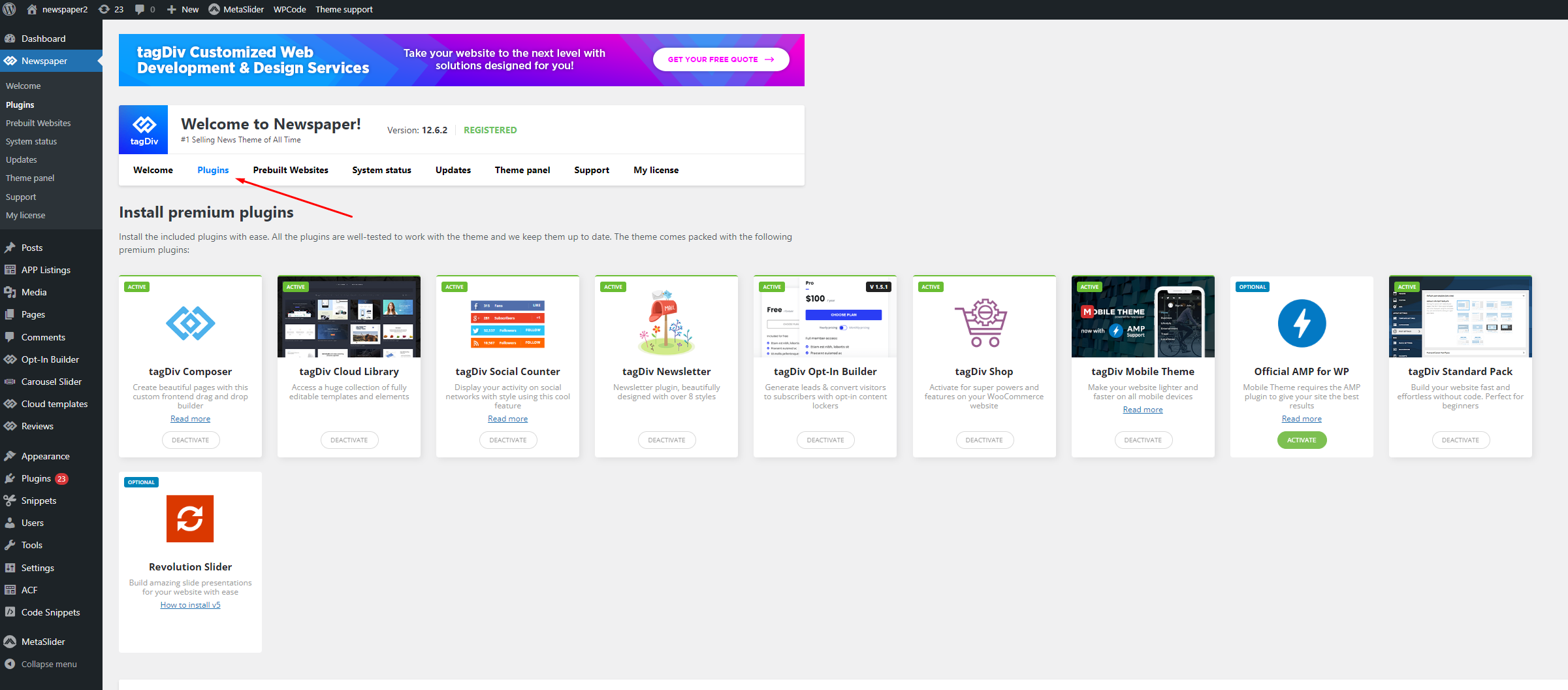
Task: Open the Users sidebar icon
Action: click(10, 523)
